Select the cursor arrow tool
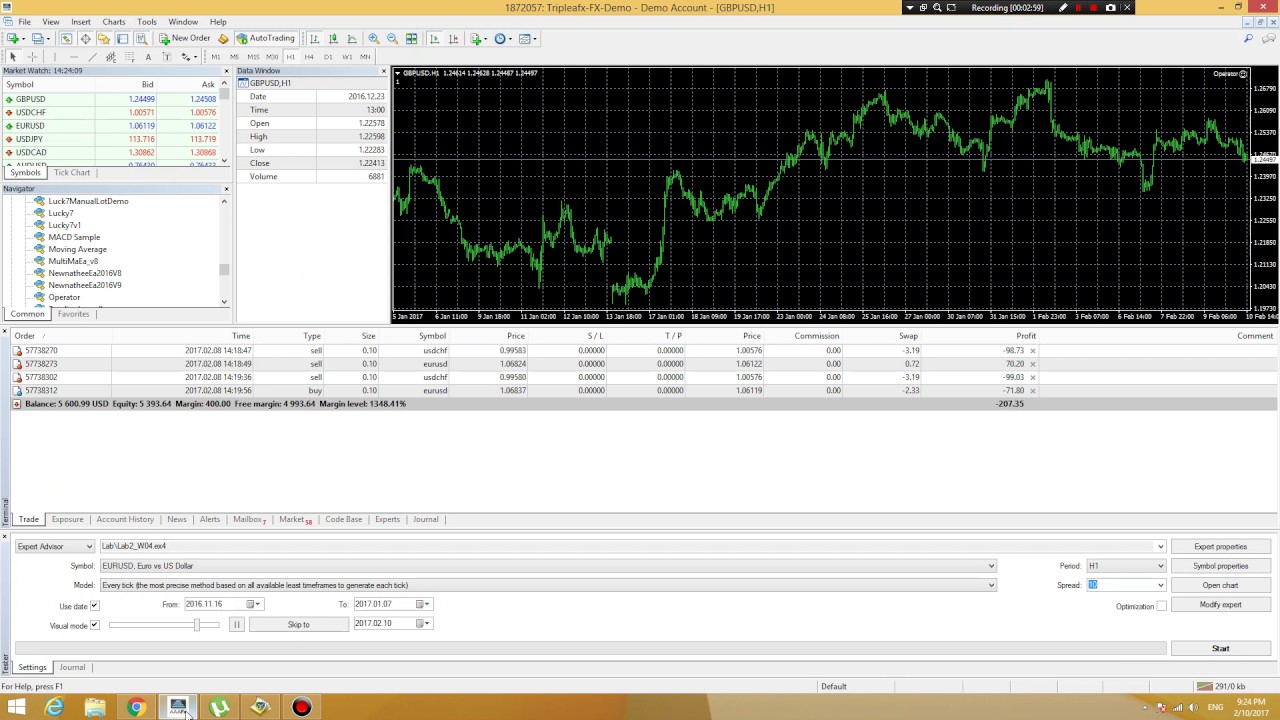 coord(13,57)
